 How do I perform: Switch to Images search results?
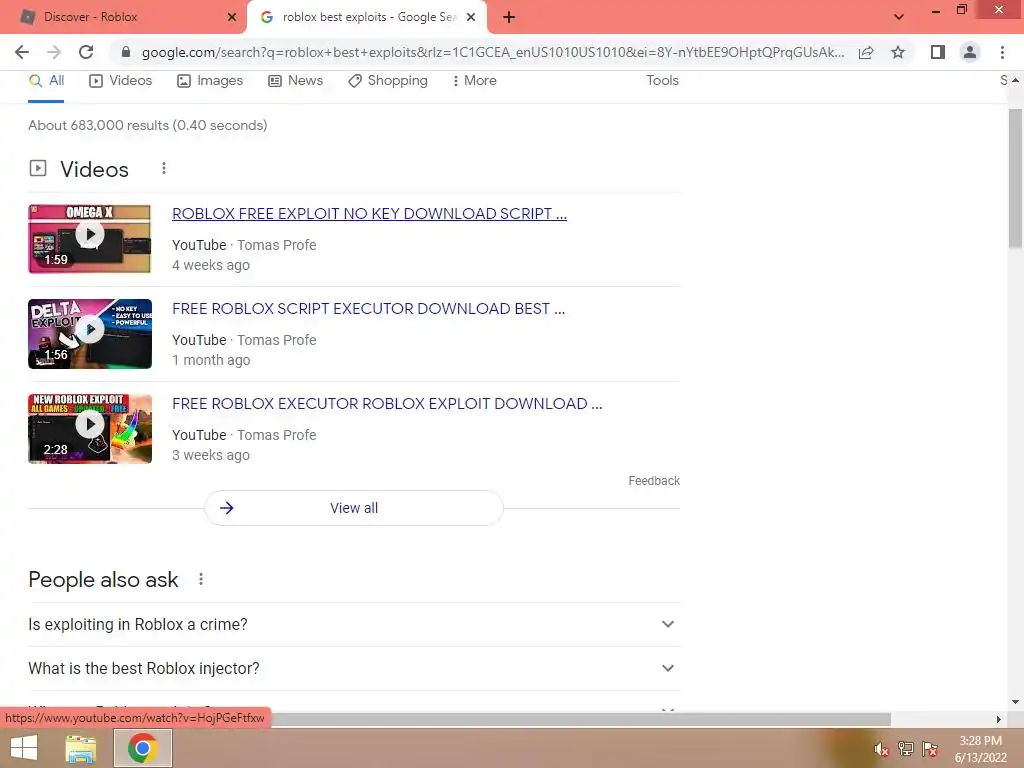click(x=210, y=80)
